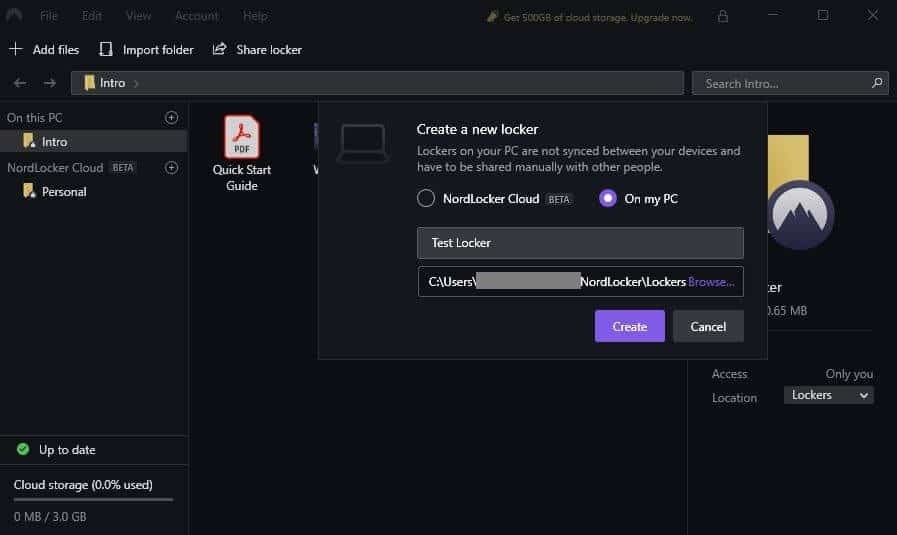Click the Intro breadcrumb in path bar
897x535 pixels.
click(105, 83)
